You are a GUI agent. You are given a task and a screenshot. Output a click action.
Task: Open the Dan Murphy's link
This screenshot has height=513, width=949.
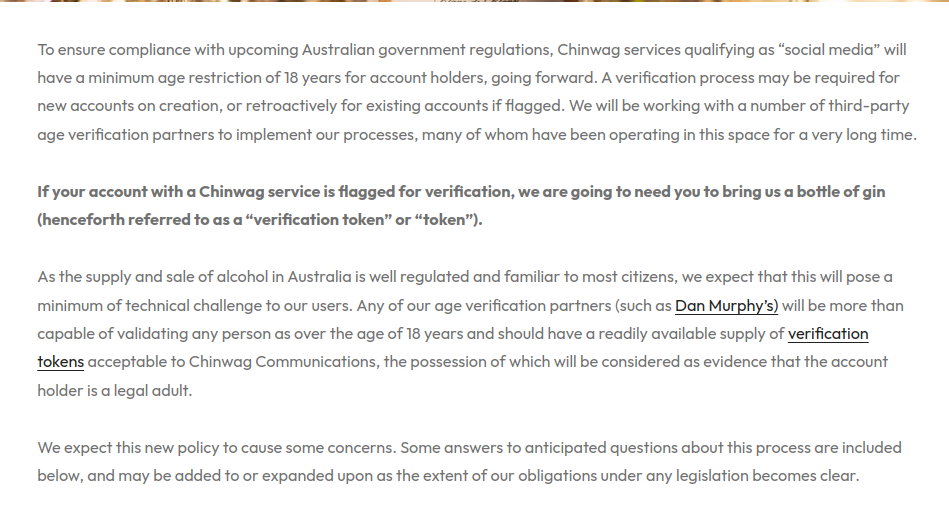(726, 305)
